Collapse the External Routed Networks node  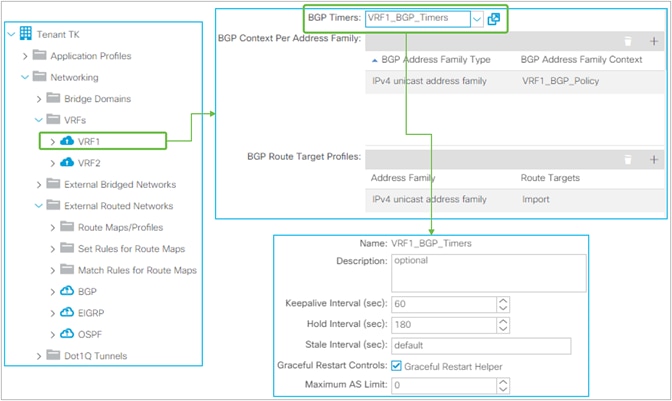coord(39,206)
